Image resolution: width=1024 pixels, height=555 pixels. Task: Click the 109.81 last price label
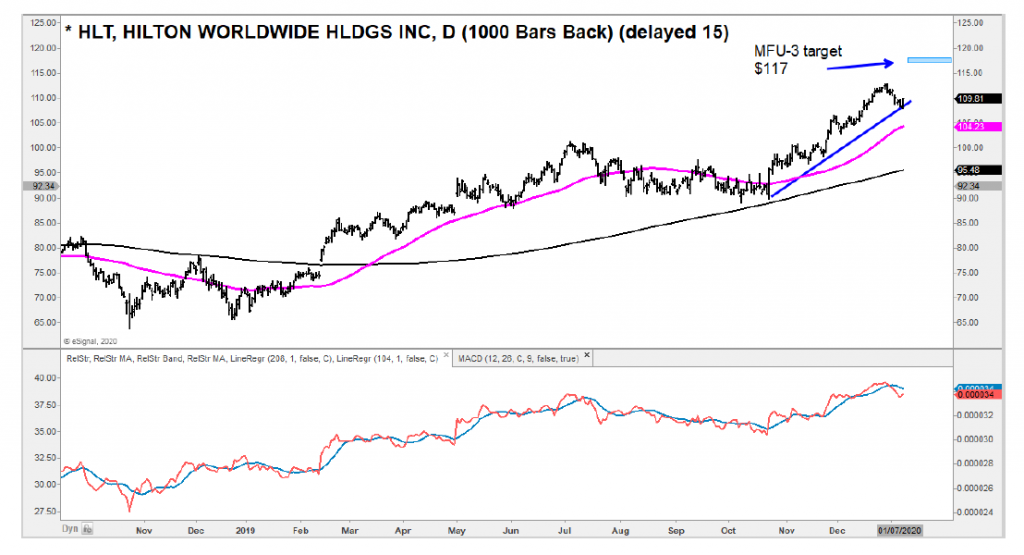click(978, 99)
